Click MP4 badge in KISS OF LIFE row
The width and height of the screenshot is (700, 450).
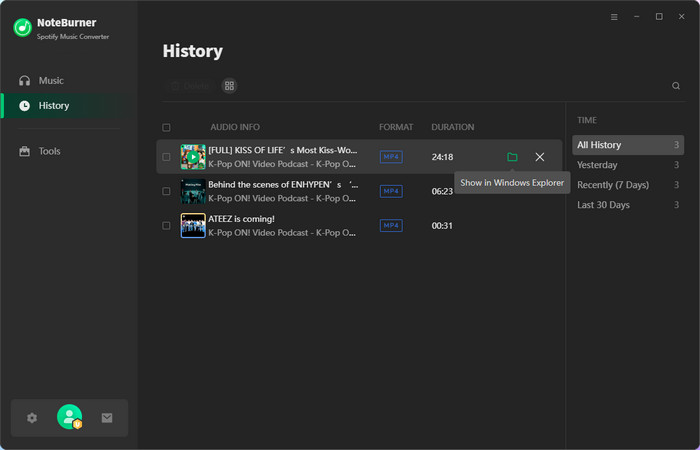click(391, 157)
